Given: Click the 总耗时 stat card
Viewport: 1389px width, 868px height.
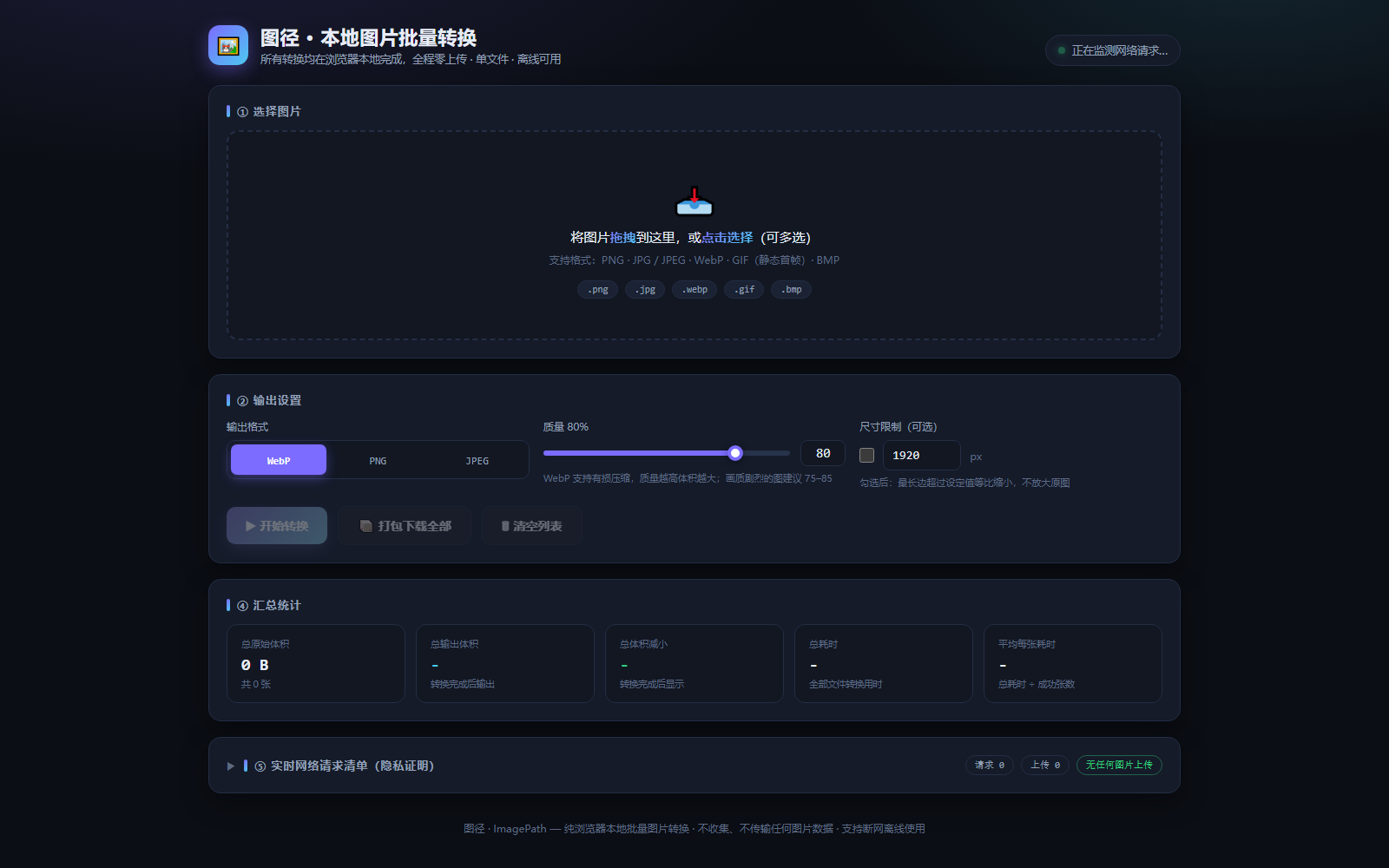Looking at the screenshot, I should click(x=884, y=663).
